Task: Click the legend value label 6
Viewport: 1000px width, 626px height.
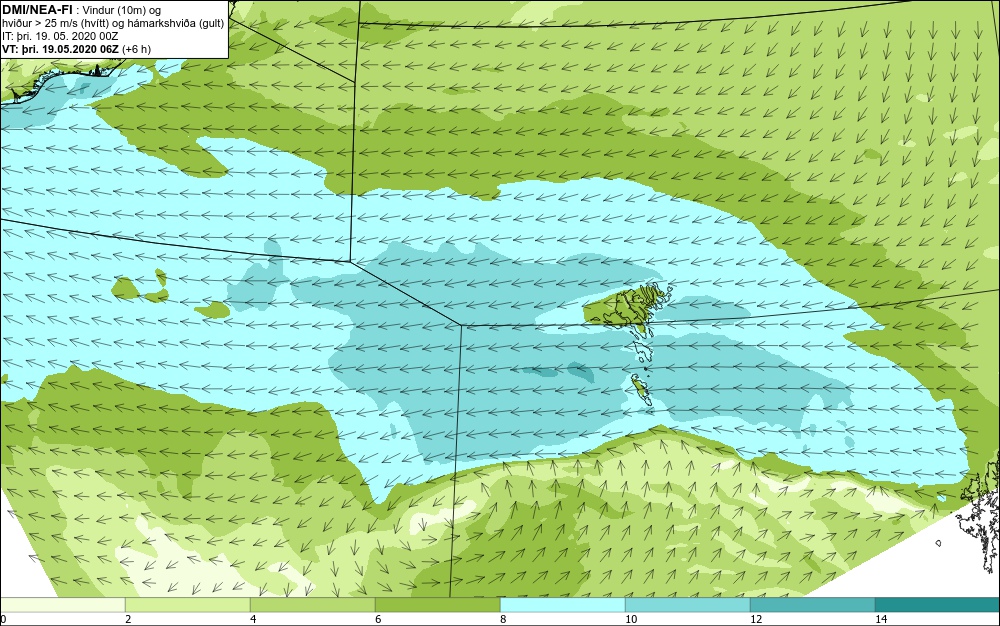Action: point(378,619)
